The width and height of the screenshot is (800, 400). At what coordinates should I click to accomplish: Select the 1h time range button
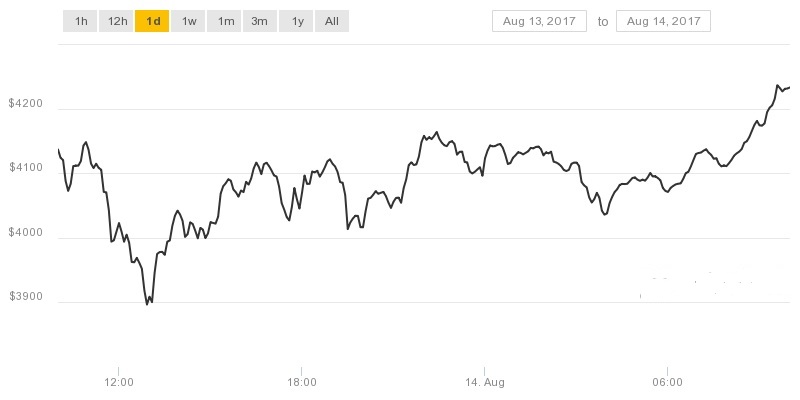[x=80, y=21]
